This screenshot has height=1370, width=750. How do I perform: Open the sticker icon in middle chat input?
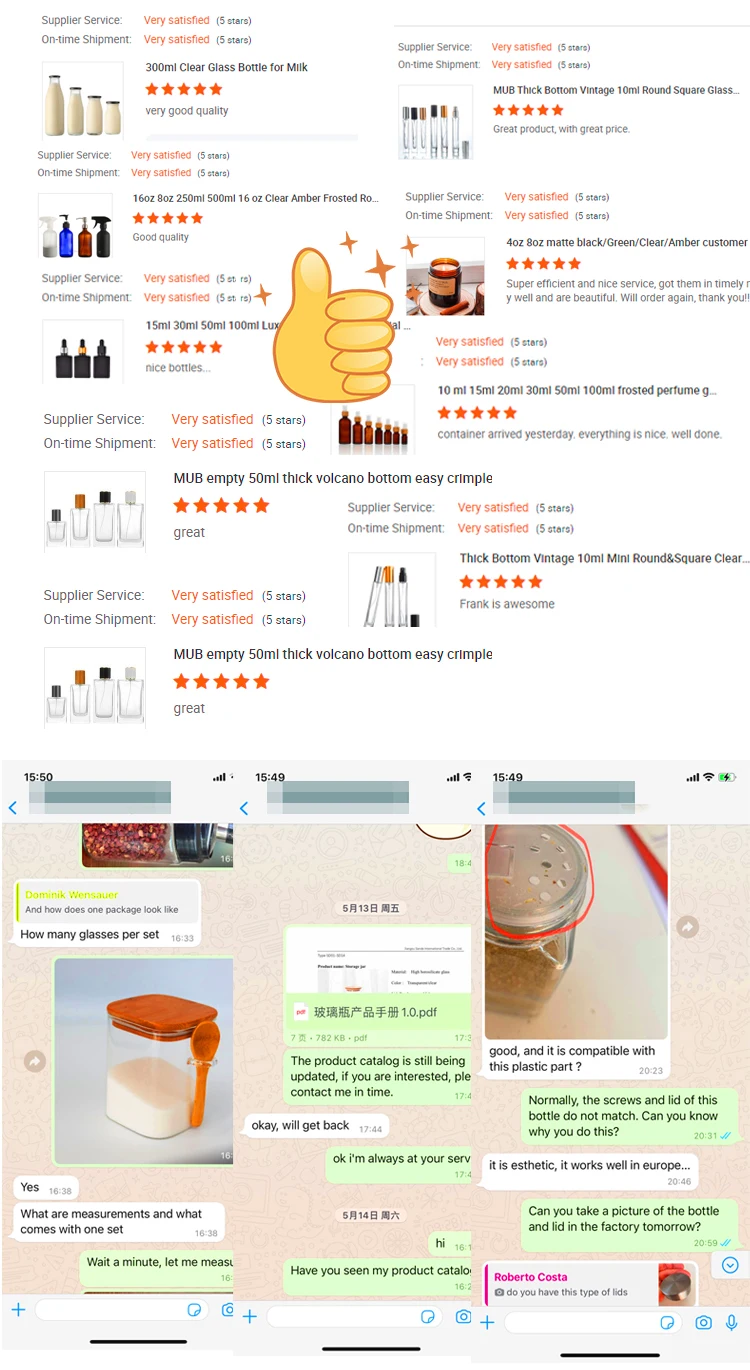pyautogui.click(x=428, y=1316)
